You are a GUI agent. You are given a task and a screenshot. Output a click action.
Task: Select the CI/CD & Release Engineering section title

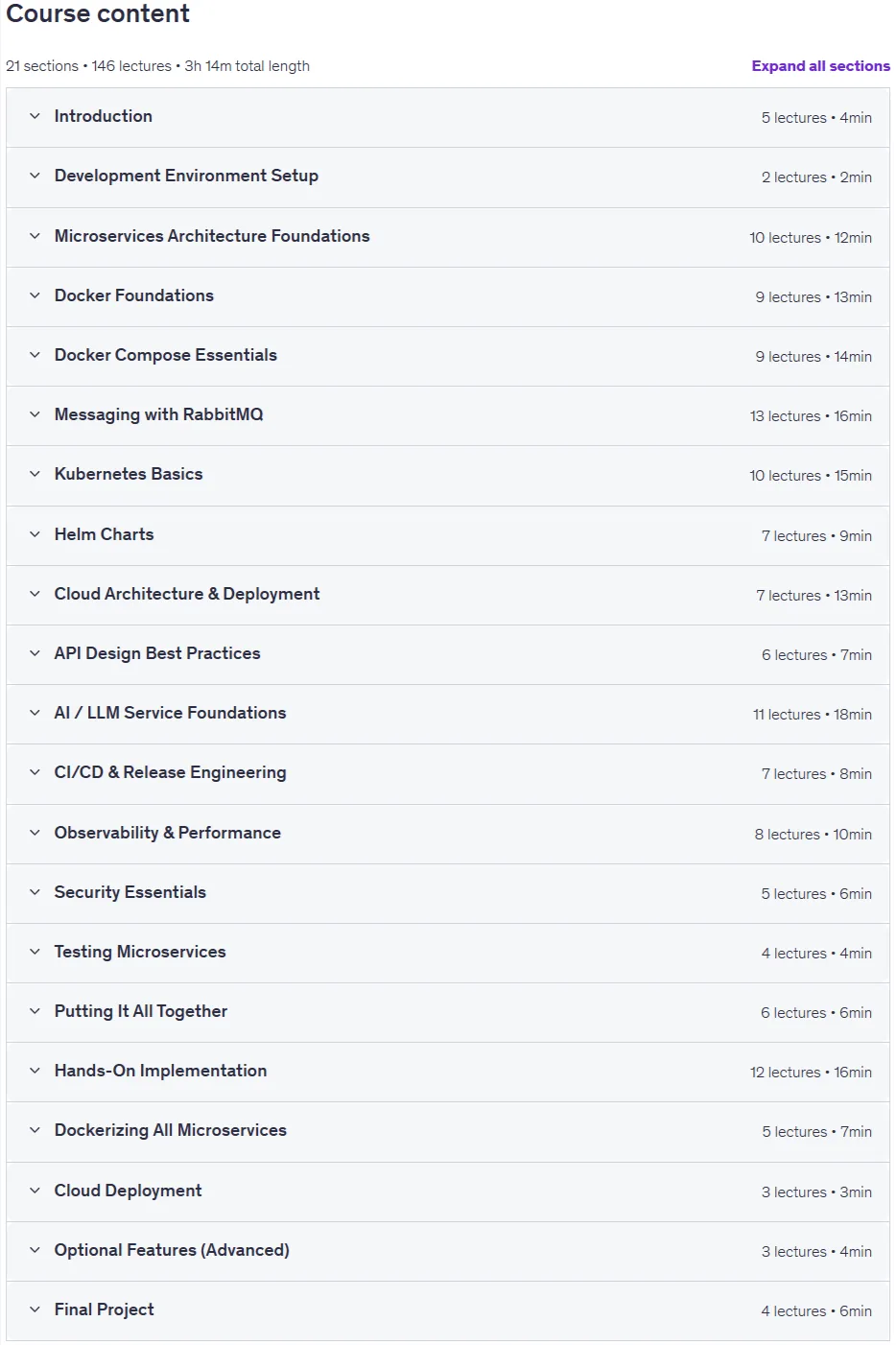pos(170,772)
